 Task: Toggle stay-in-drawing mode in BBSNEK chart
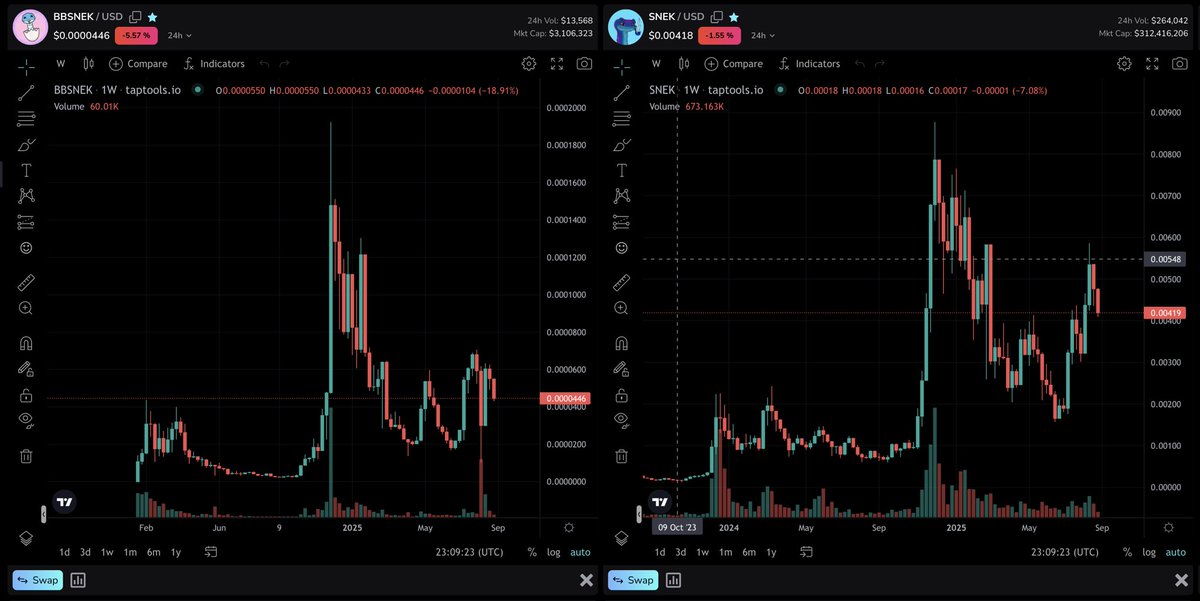26,369
